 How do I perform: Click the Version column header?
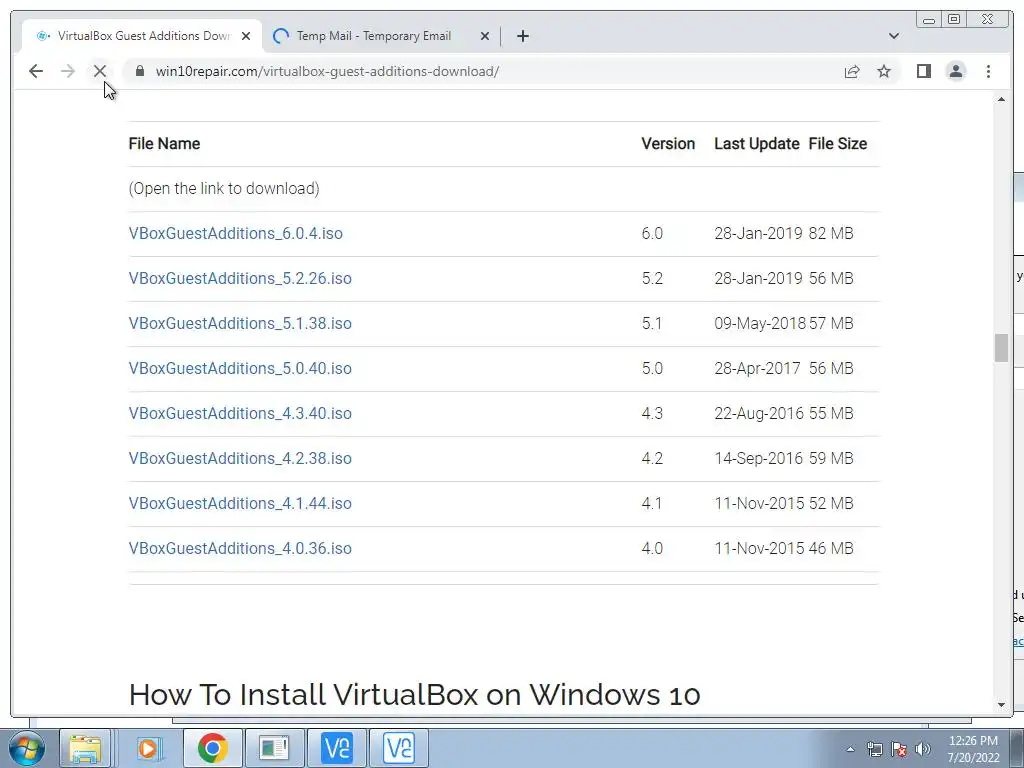pos(668,144)
